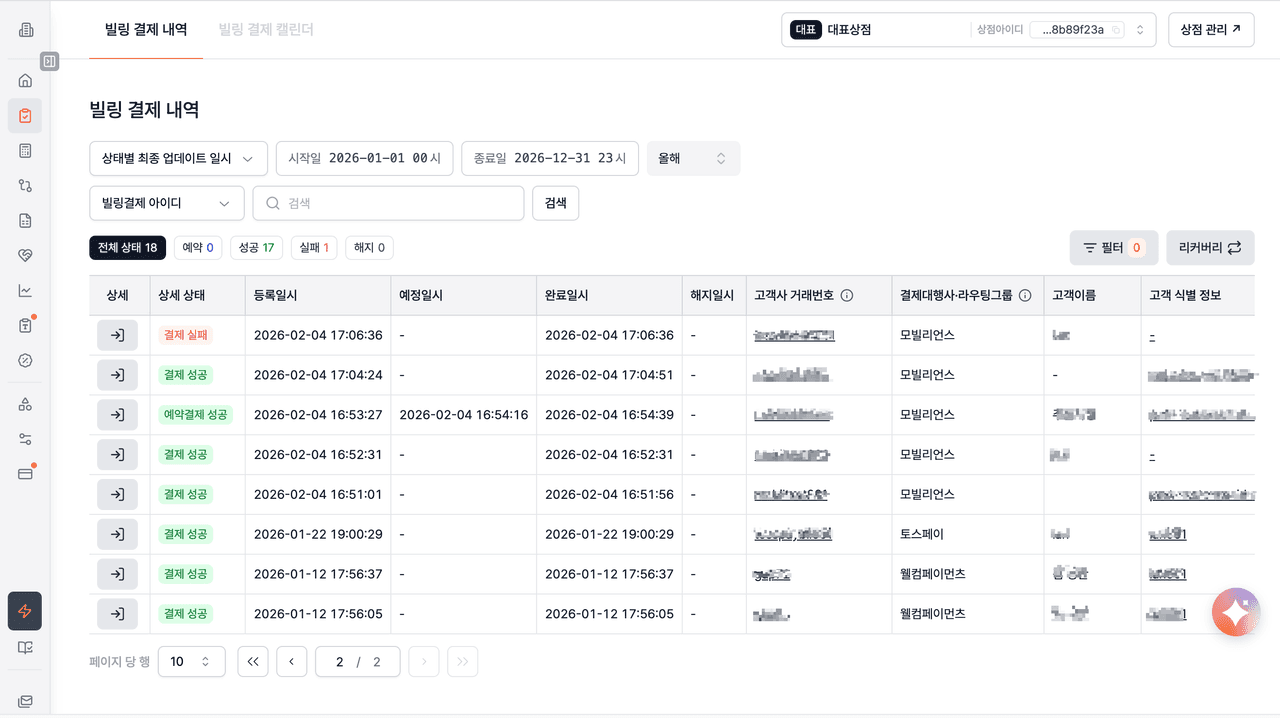Click the home icon in the sidebar
This screenshot has width=1280, height=718.
tap(25, 80)
